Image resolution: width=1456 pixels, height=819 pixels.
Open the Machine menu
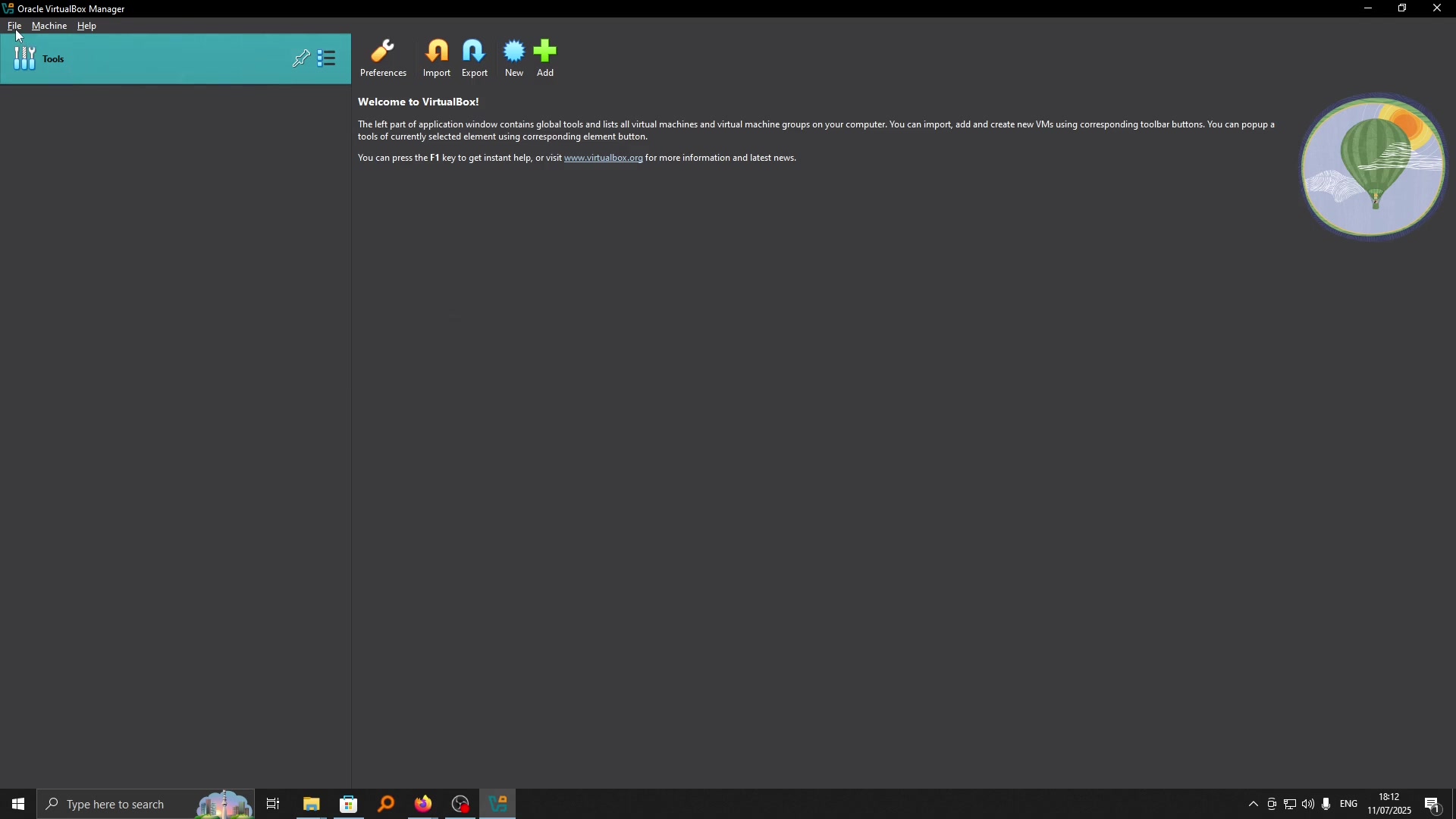pyautogui.click(x=49, y=26)
